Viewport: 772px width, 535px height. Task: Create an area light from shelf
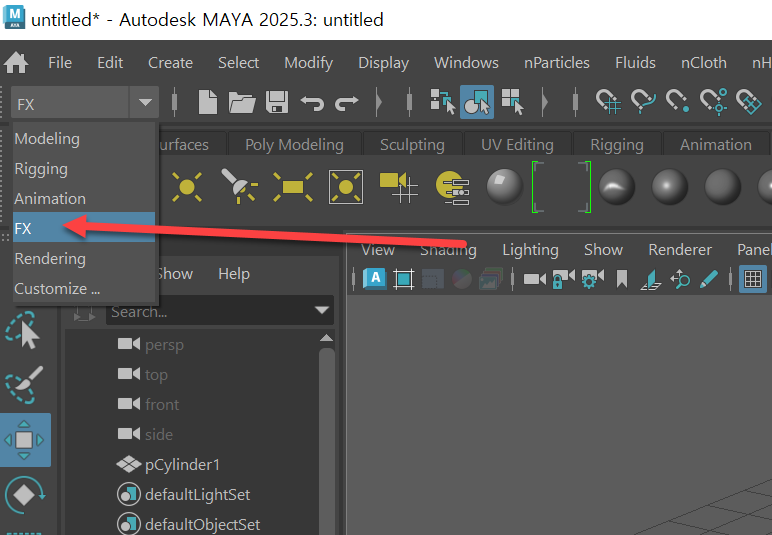293,187
